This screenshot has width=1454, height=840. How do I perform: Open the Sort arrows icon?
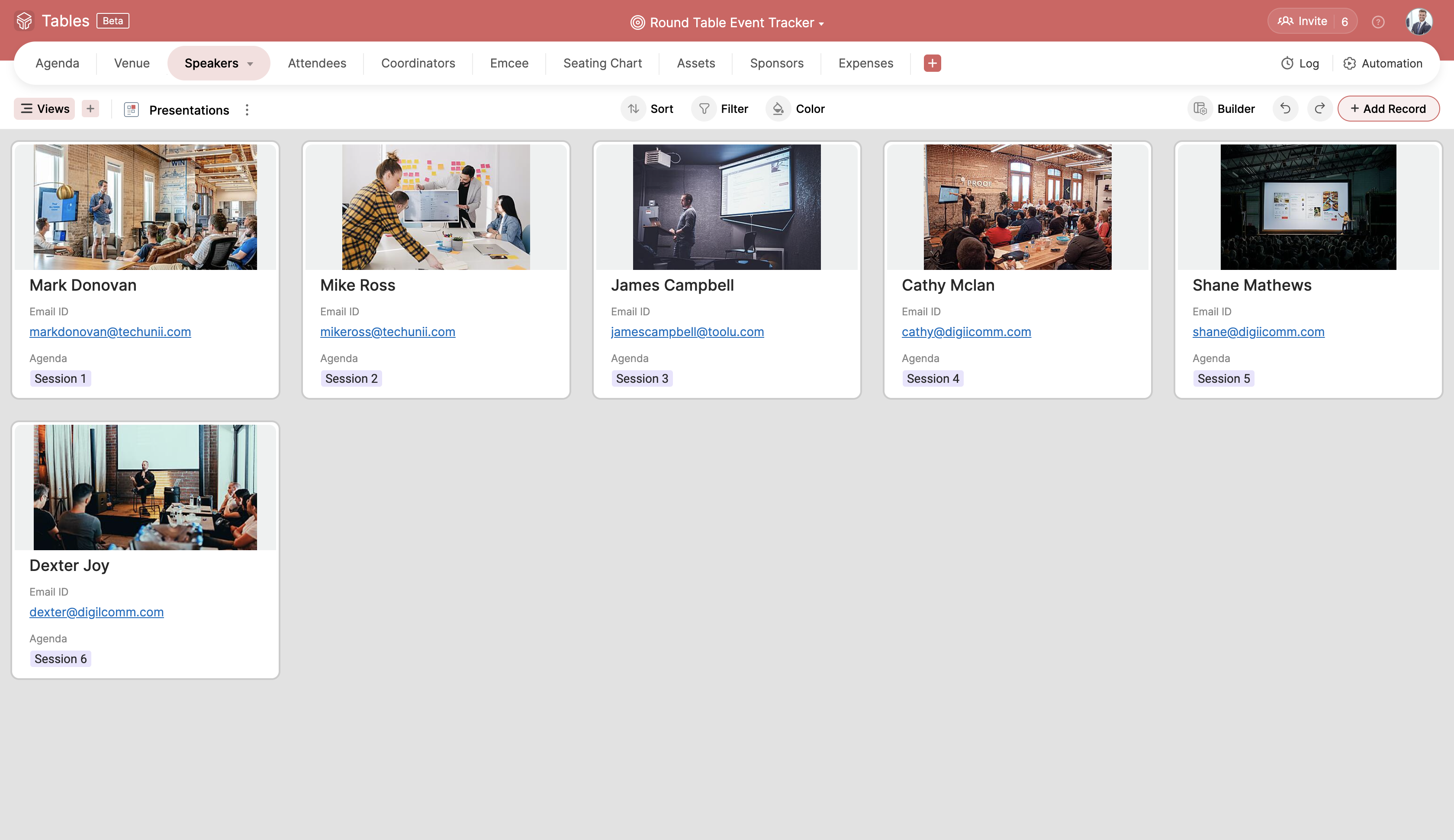634,109
